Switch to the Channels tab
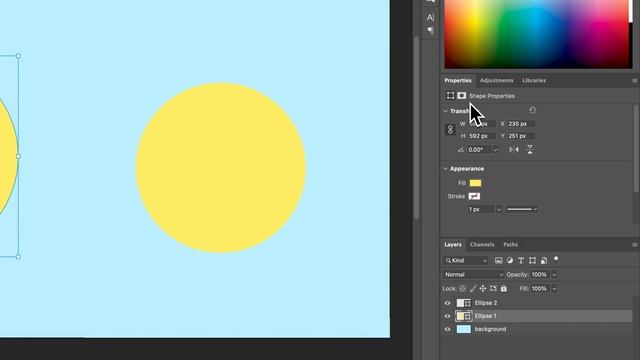Screen dimensions: 640x360 (x=482, y=244)
